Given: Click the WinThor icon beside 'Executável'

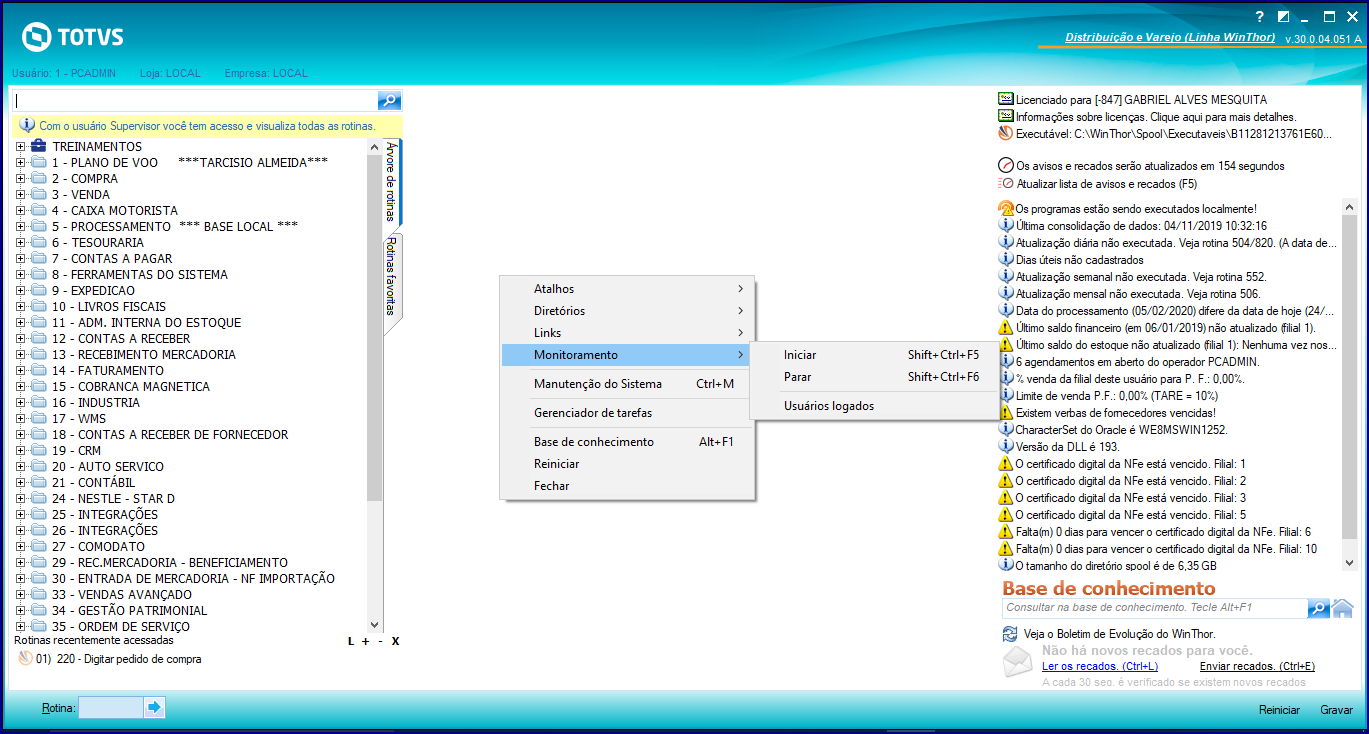Looking at the screenshot, I should [x=1006, y=133].
